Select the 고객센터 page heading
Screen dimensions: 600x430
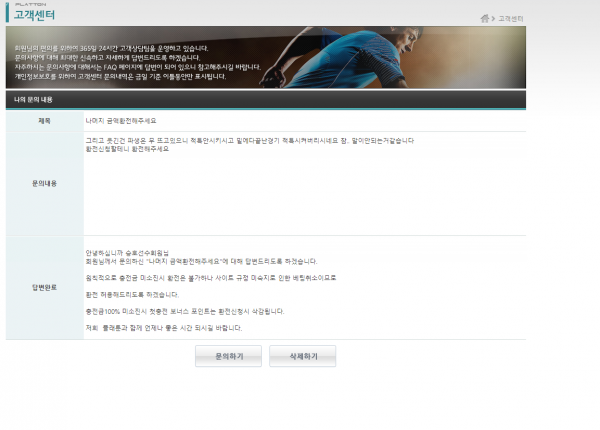point(34,15)
